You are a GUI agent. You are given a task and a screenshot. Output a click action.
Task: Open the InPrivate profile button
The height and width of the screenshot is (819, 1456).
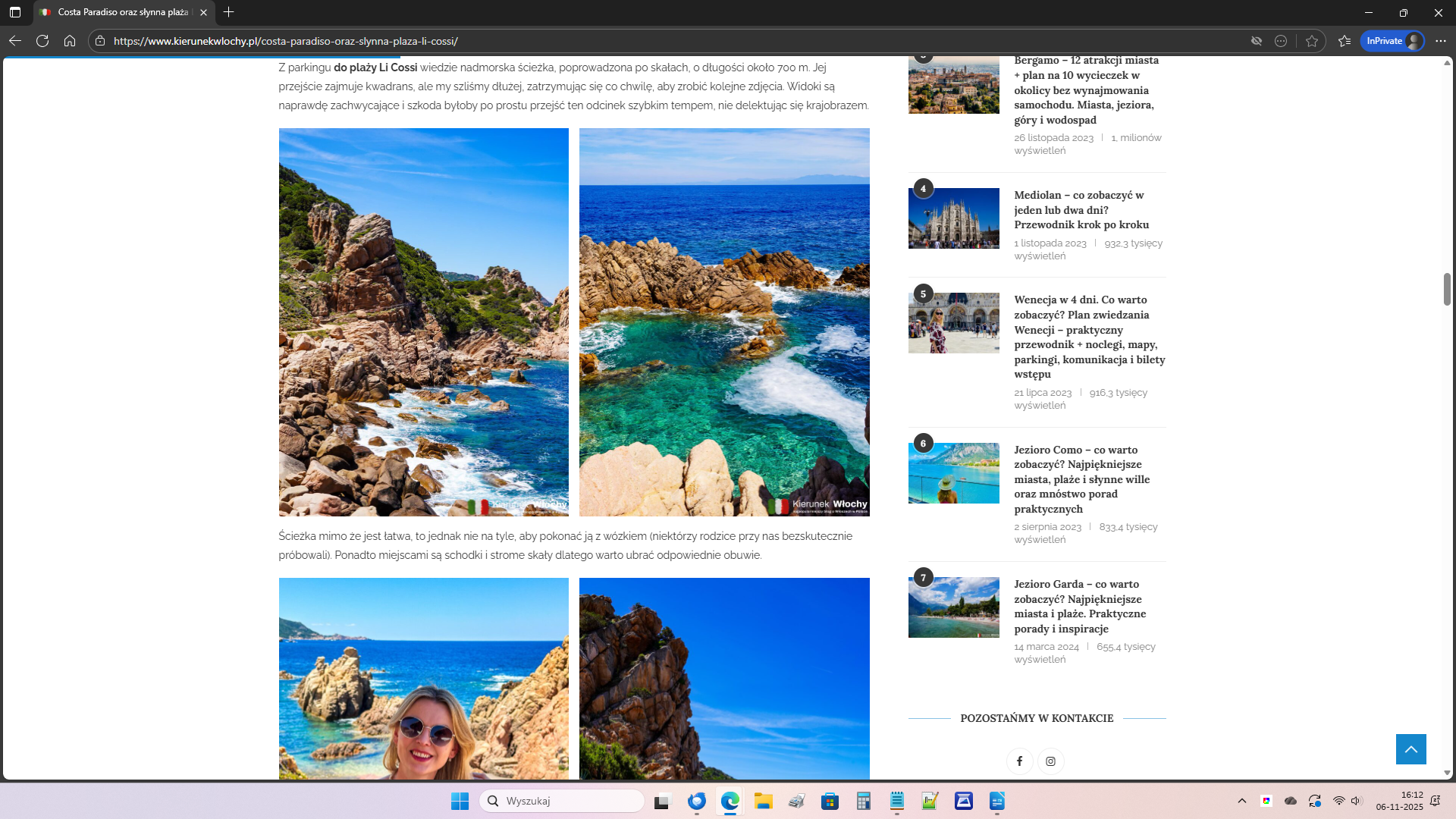[x=1392, y=41]
